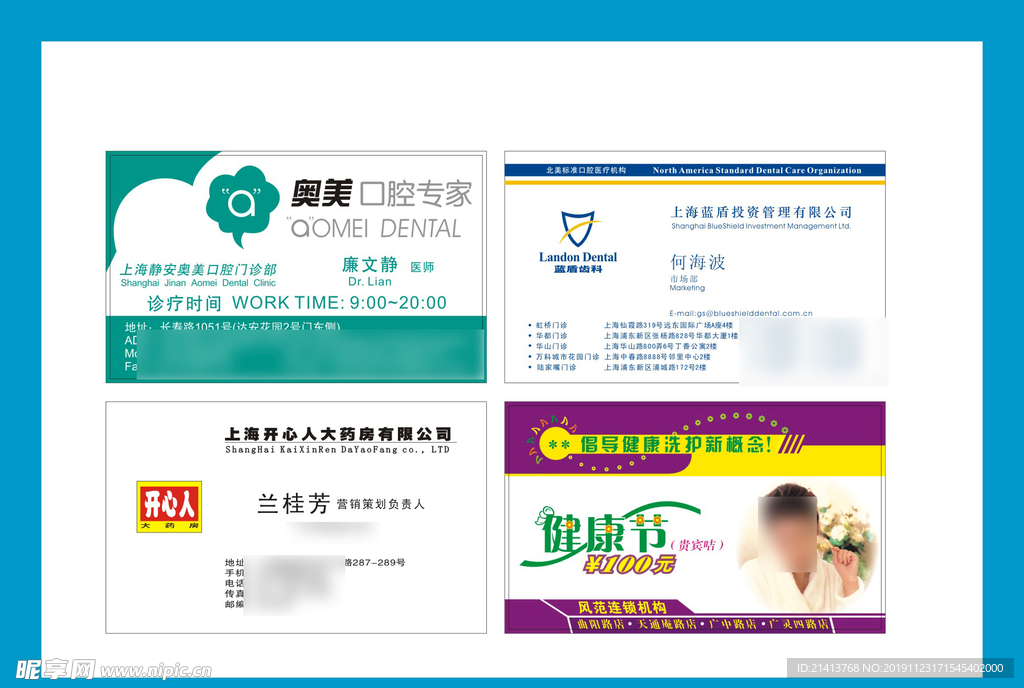Viewport: 1024px width, 688px height.
Task: Open the blueshielddental.com.cn email address
Action: tap(740, 313)
